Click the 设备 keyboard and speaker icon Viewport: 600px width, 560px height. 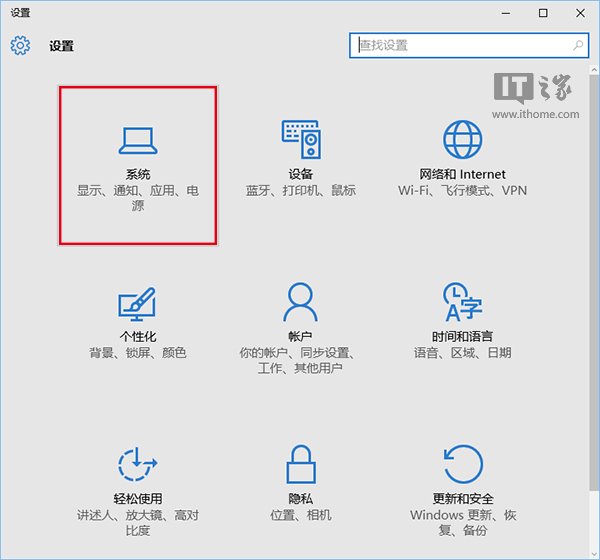coord(300,139)
